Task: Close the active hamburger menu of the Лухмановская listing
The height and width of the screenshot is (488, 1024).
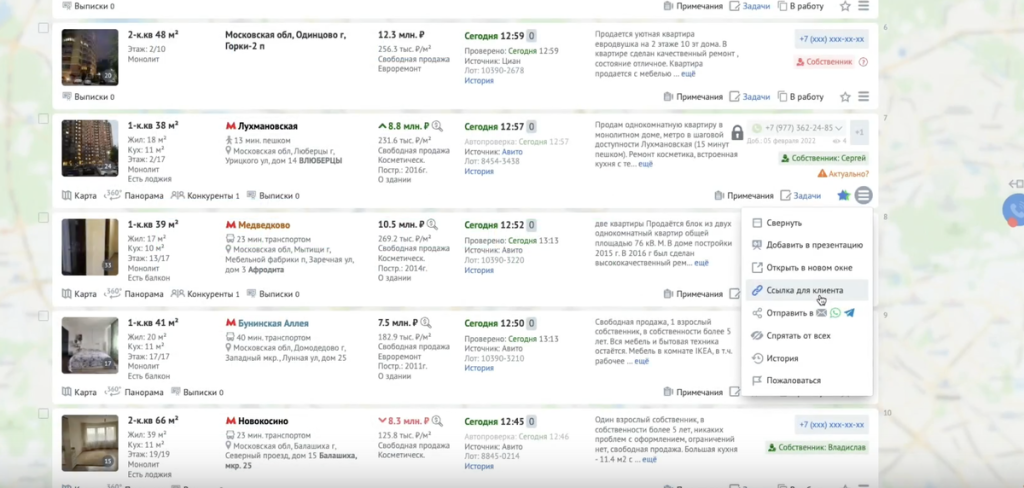Action: coord(863,195)
